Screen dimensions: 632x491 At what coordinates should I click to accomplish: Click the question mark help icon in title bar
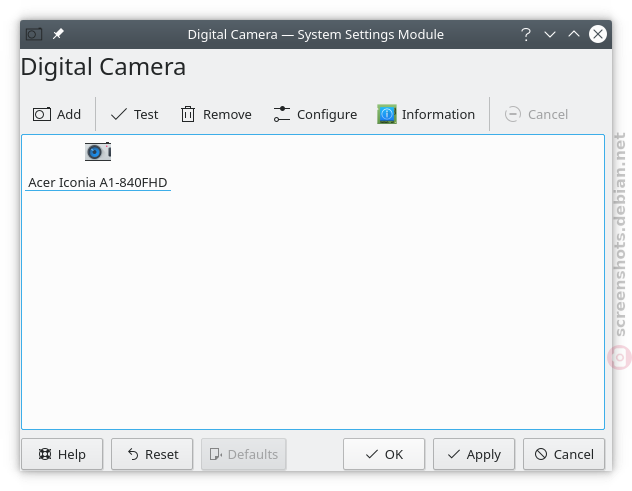tap(526, 34)
